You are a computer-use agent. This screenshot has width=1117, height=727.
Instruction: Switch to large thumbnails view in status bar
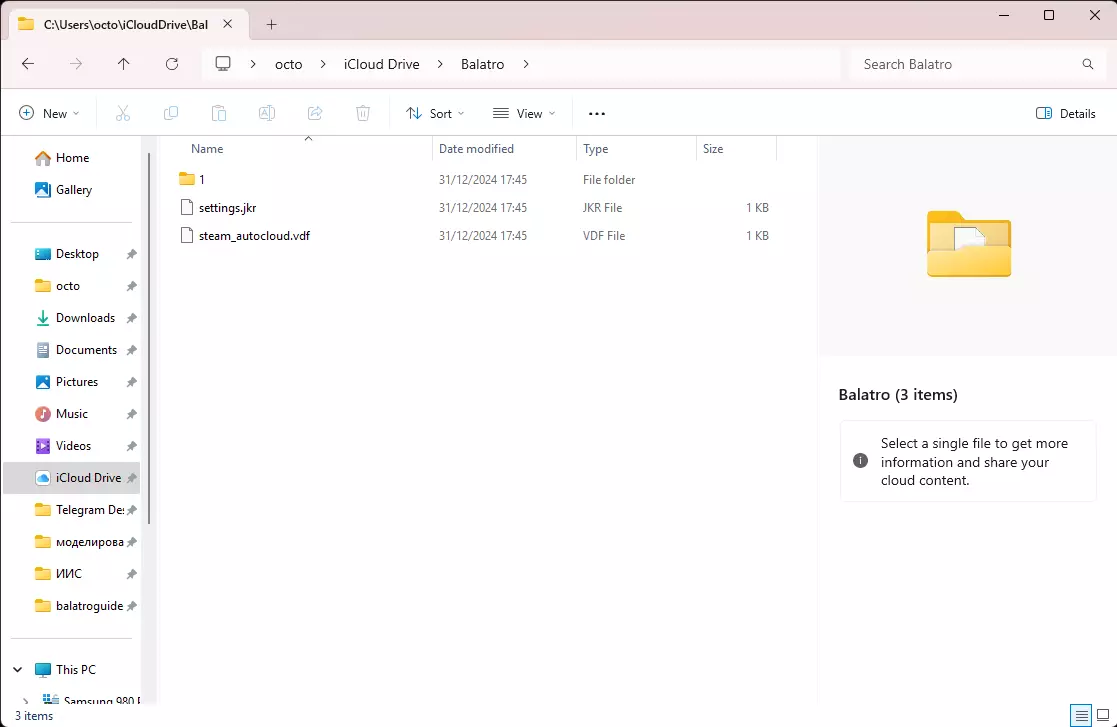1103,715
